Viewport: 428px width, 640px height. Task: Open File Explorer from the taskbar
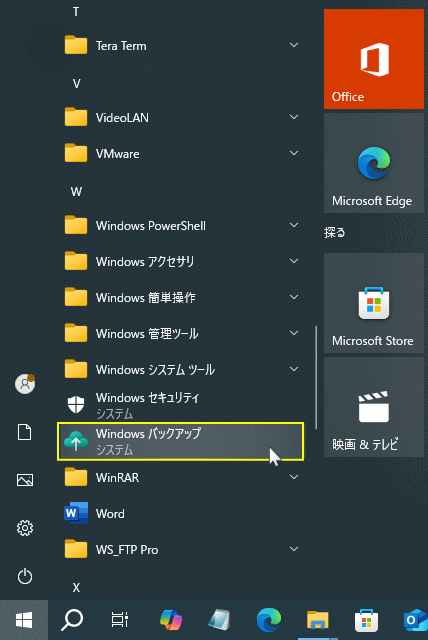[x=317, y=620]
